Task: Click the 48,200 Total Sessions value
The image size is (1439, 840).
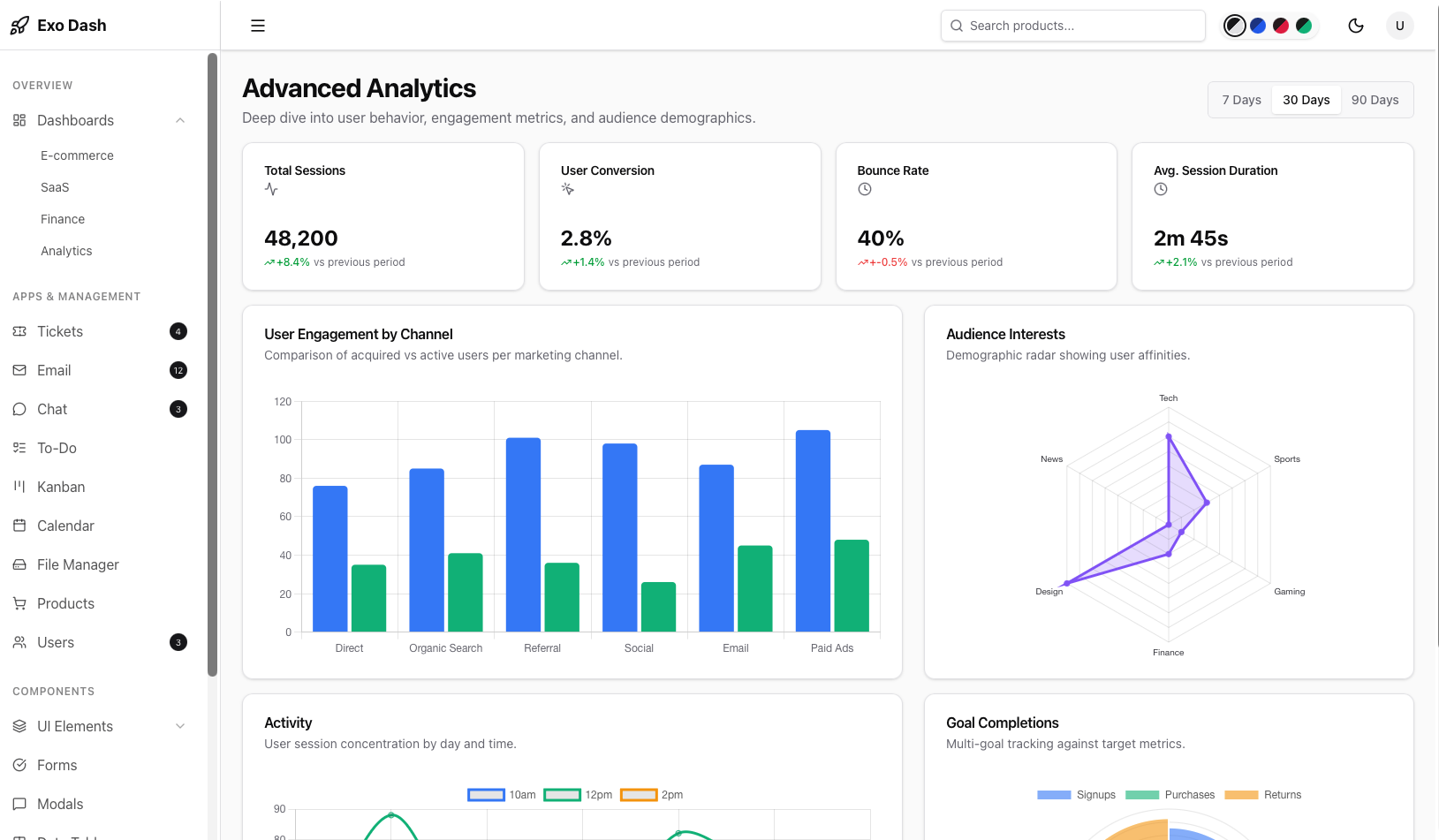Action: pyautogui.click(x=301, y=238)
